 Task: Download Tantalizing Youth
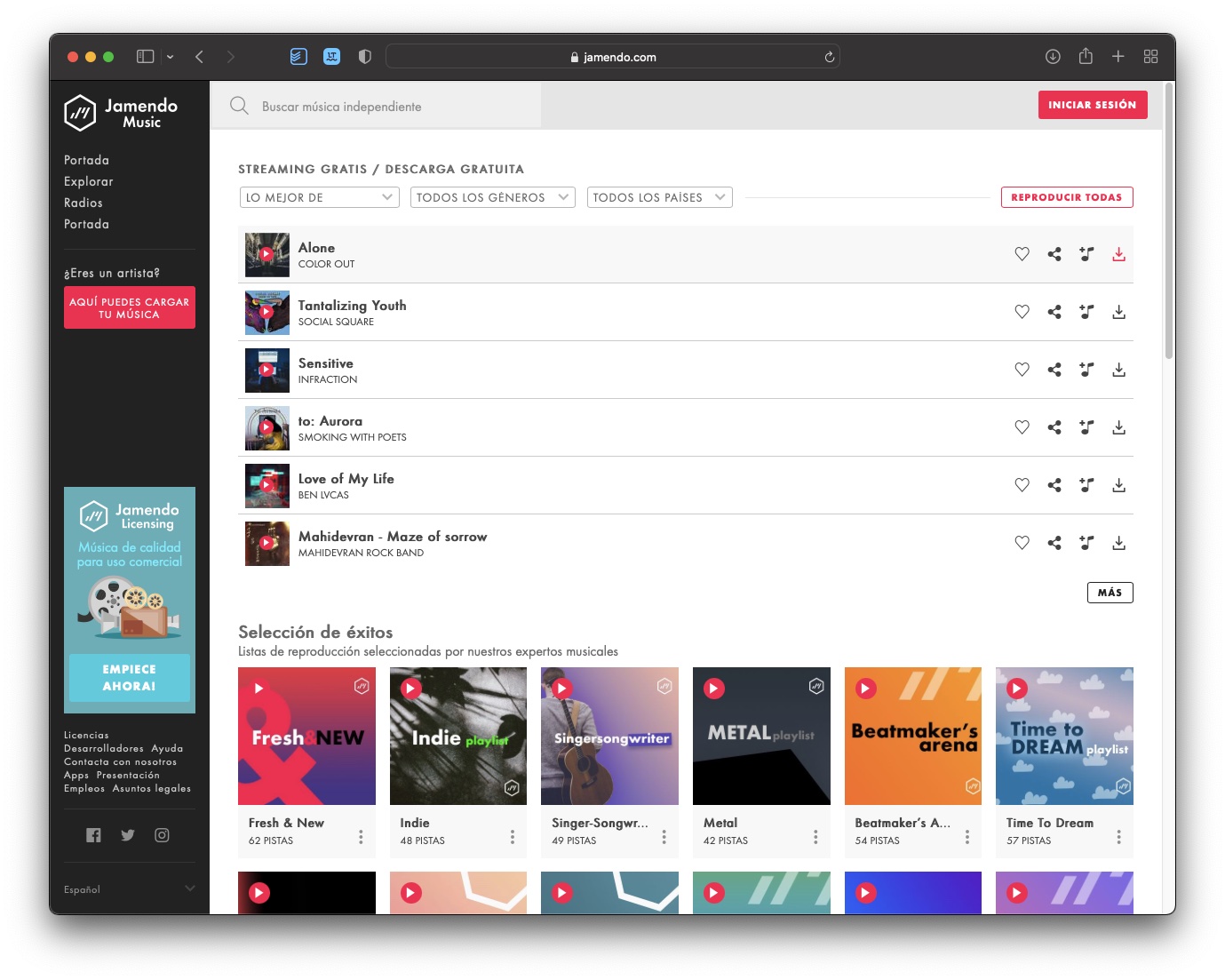[x=1119, y=312]
